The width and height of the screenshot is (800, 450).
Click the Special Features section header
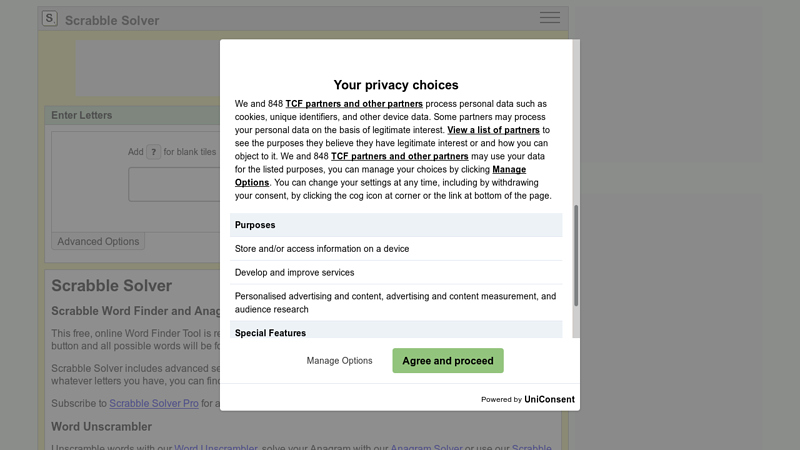(x=396, y=331)
